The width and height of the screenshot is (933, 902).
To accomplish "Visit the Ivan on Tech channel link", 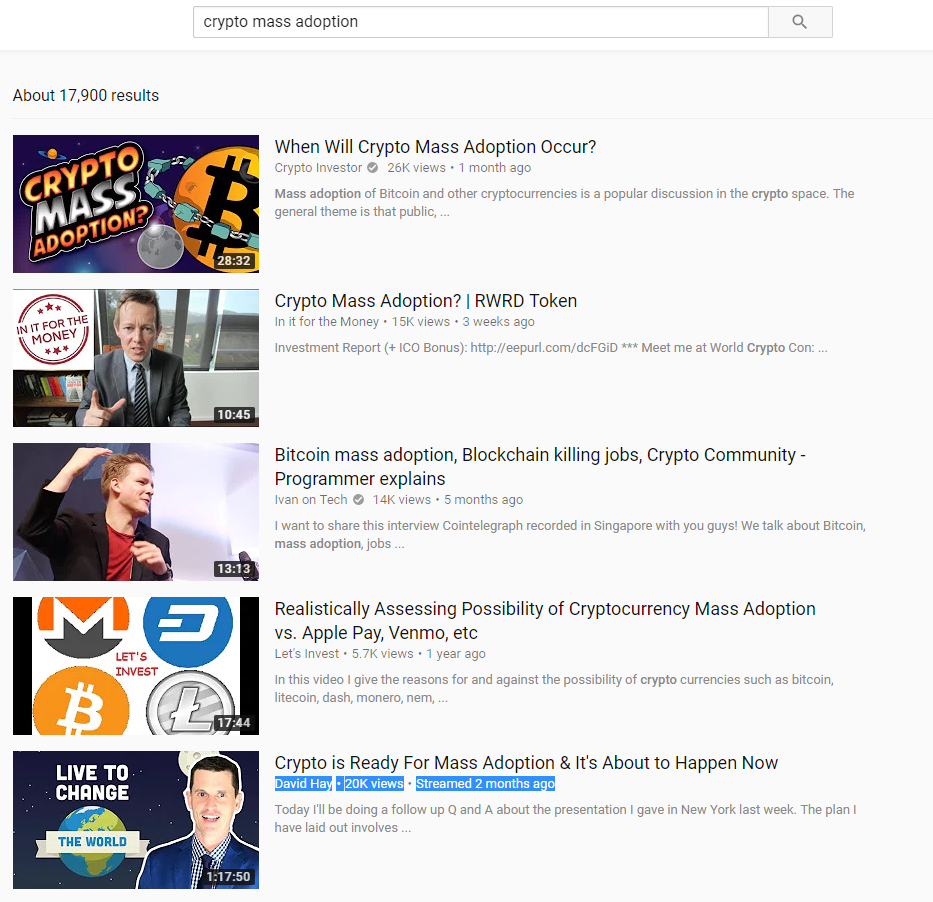I will point(311,500).
